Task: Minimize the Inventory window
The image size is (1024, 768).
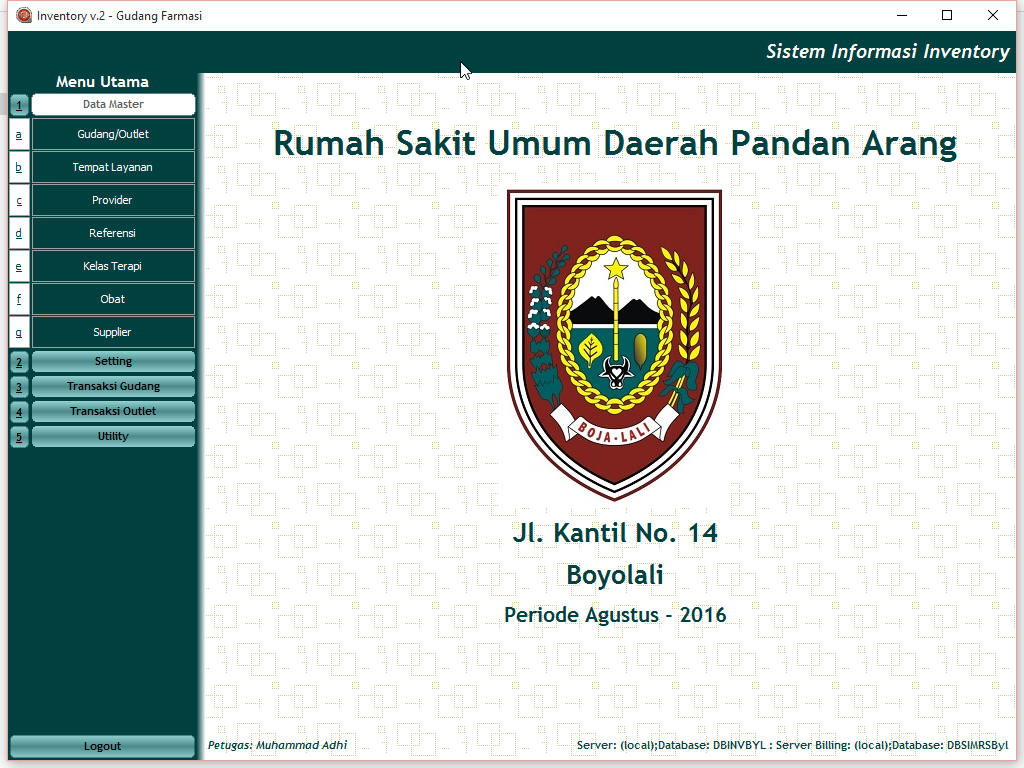Action: [902, 15]
